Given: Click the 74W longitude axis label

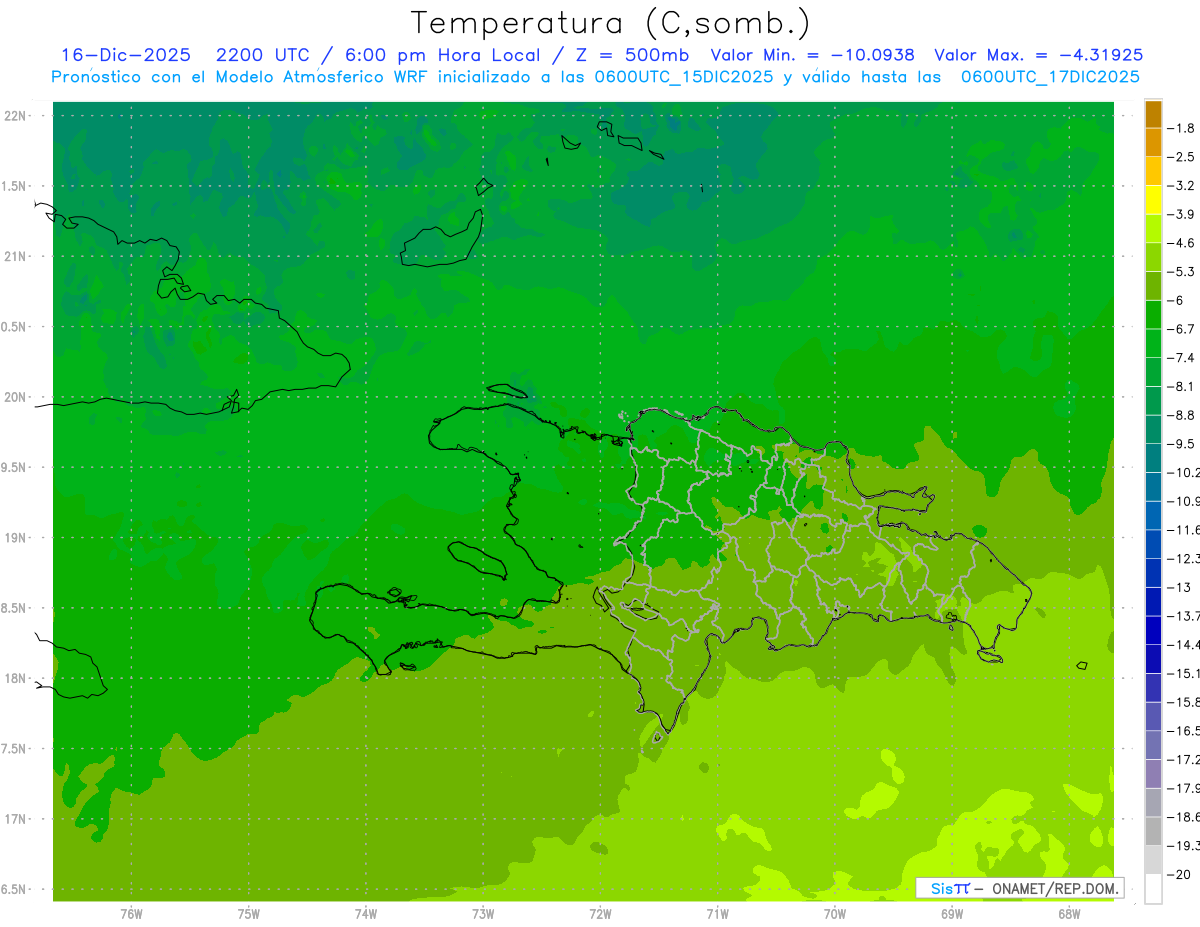Looking at the screenshot, I should [x=366, y=913].
